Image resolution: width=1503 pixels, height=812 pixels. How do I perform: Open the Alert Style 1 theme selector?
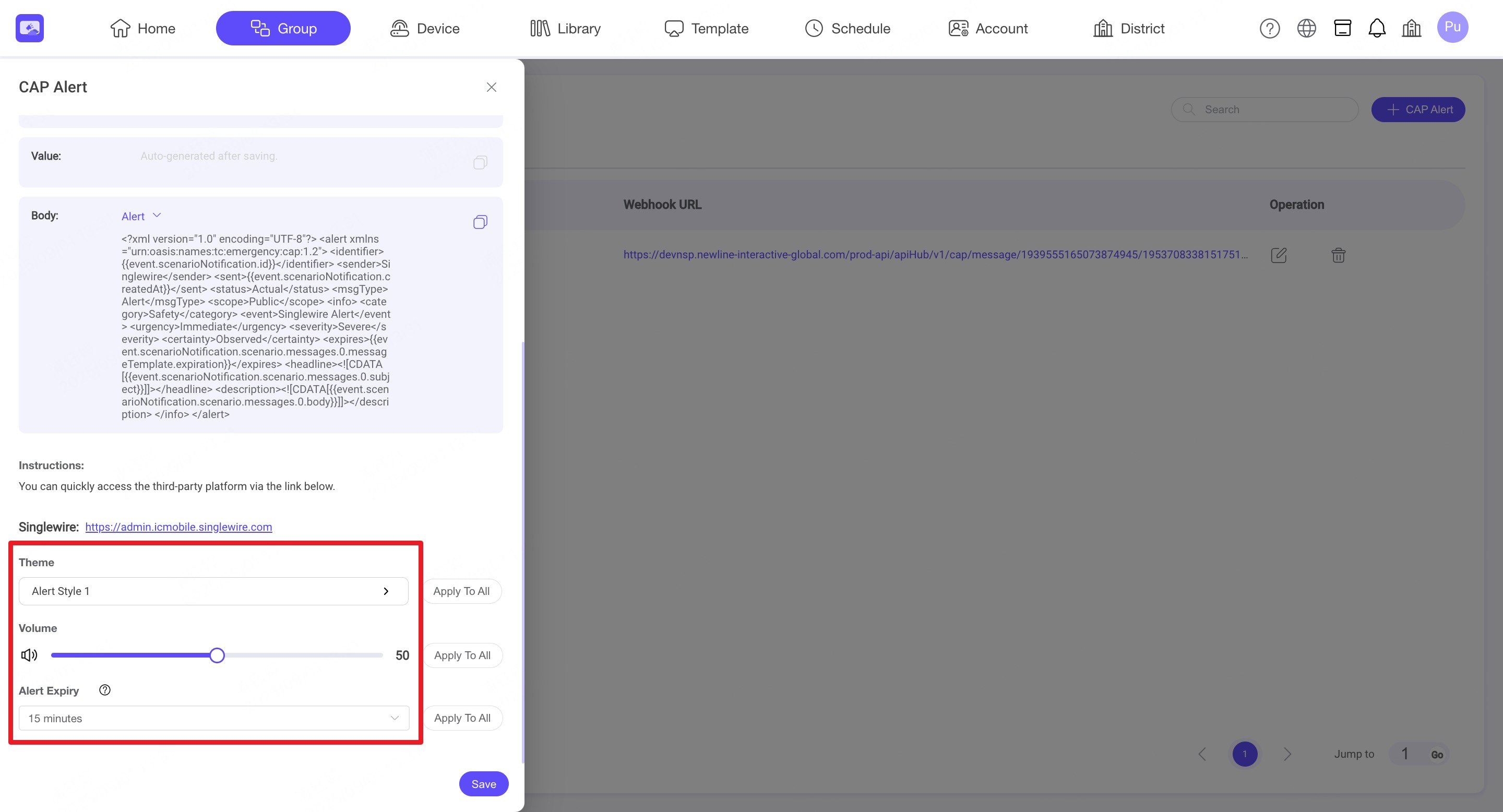coord(213,591)
